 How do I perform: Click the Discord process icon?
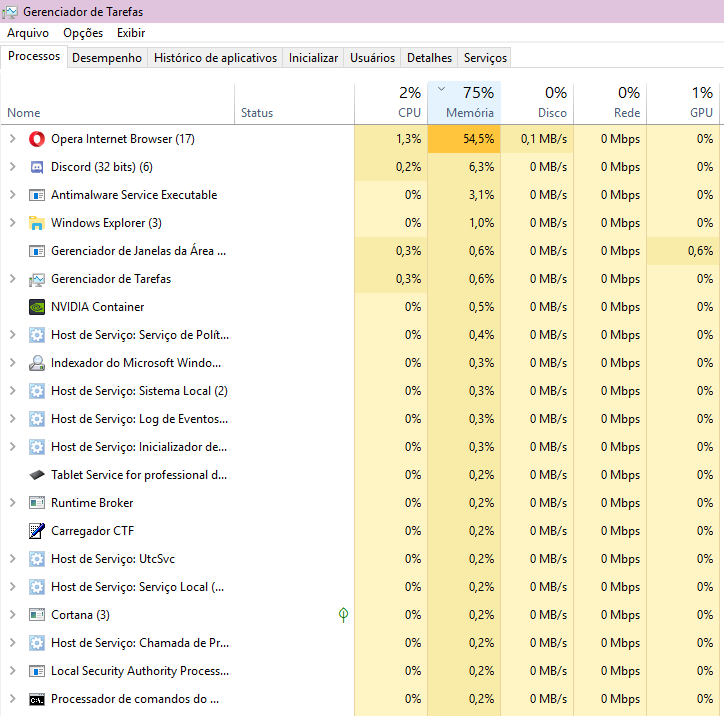tap(36, 167)
